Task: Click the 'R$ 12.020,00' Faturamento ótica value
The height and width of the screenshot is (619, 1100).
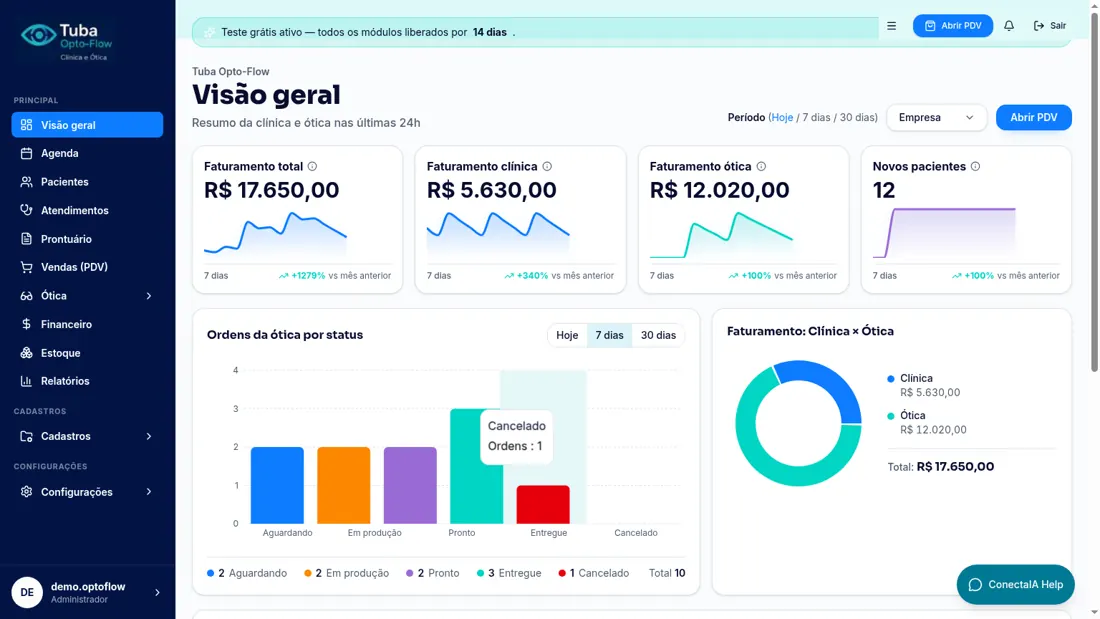Action: [x=719, y=190]
